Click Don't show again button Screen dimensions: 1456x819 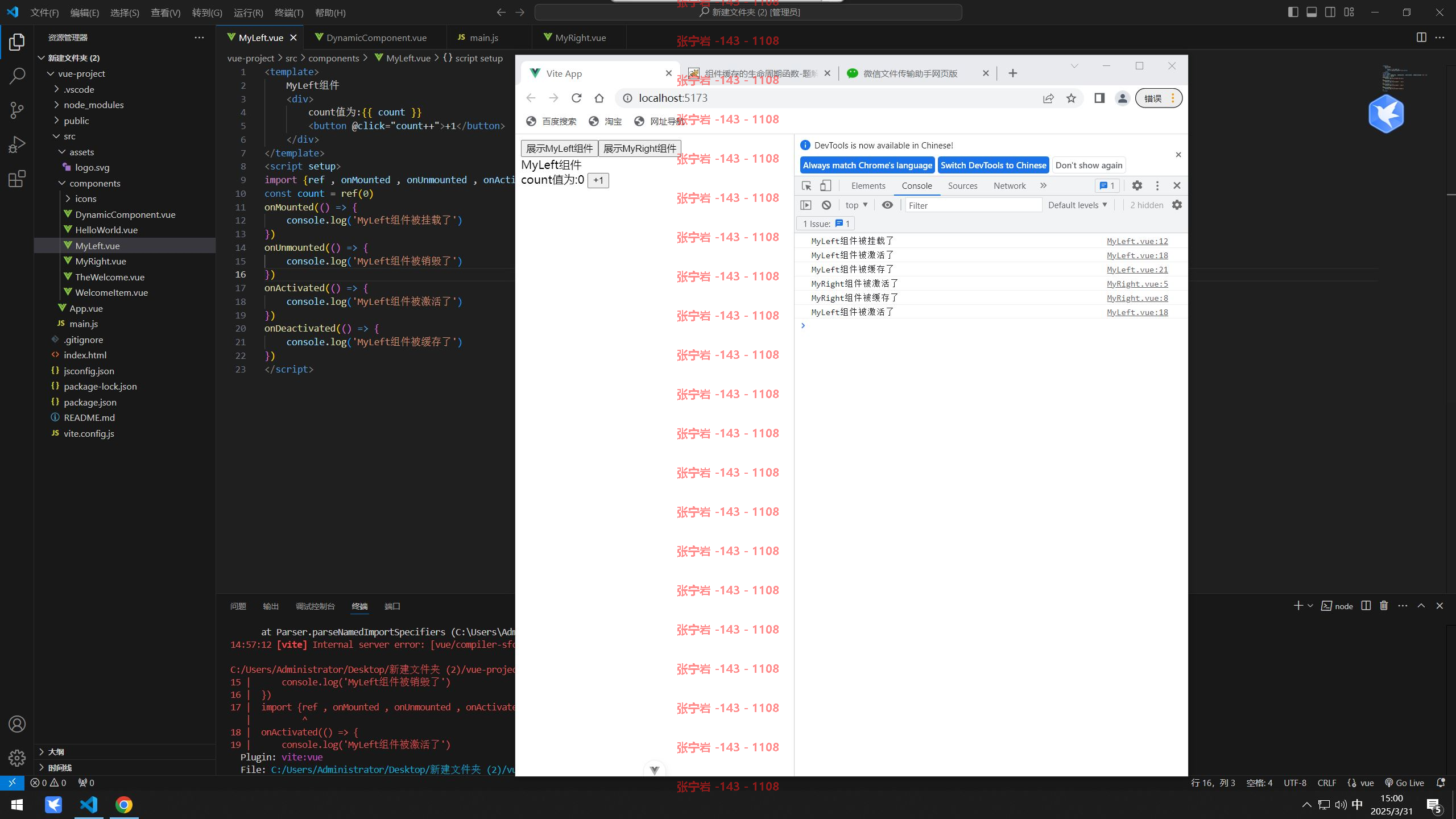pos(1089,165)
